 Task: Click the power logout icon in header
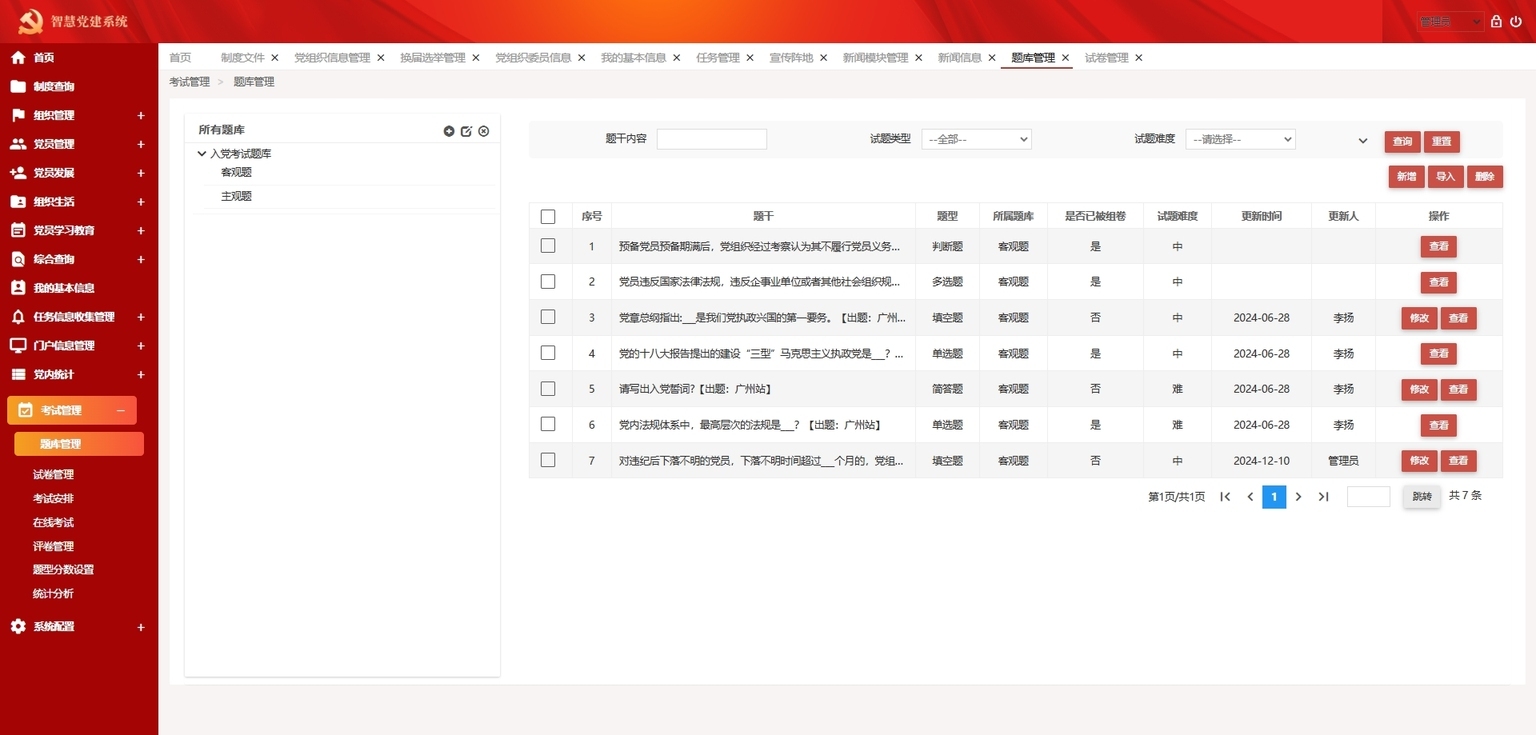coord(1516,21)
